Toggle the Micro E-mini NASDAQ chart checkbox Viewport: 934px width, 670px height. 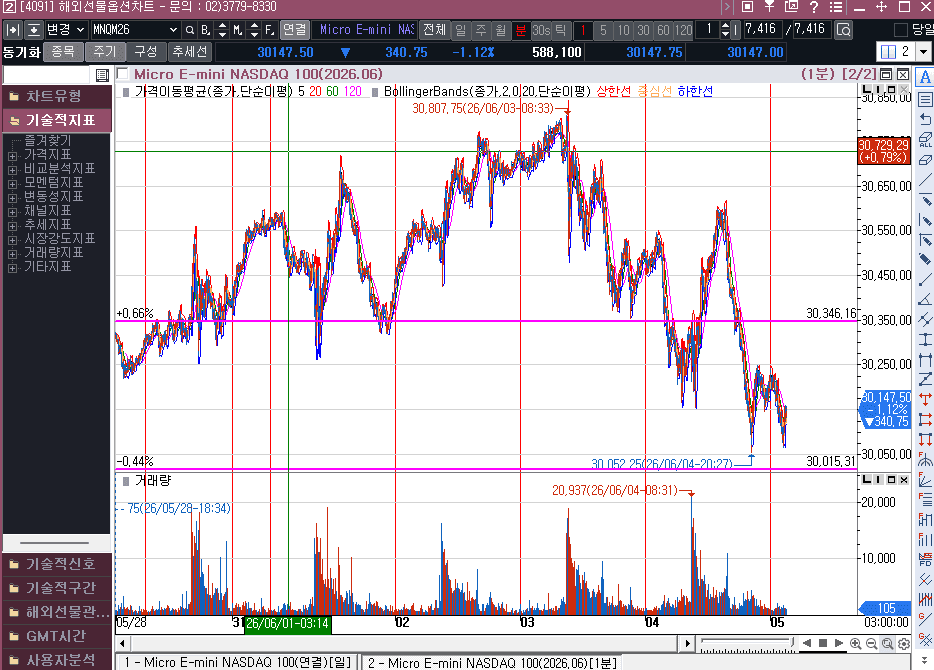point(123,74)
